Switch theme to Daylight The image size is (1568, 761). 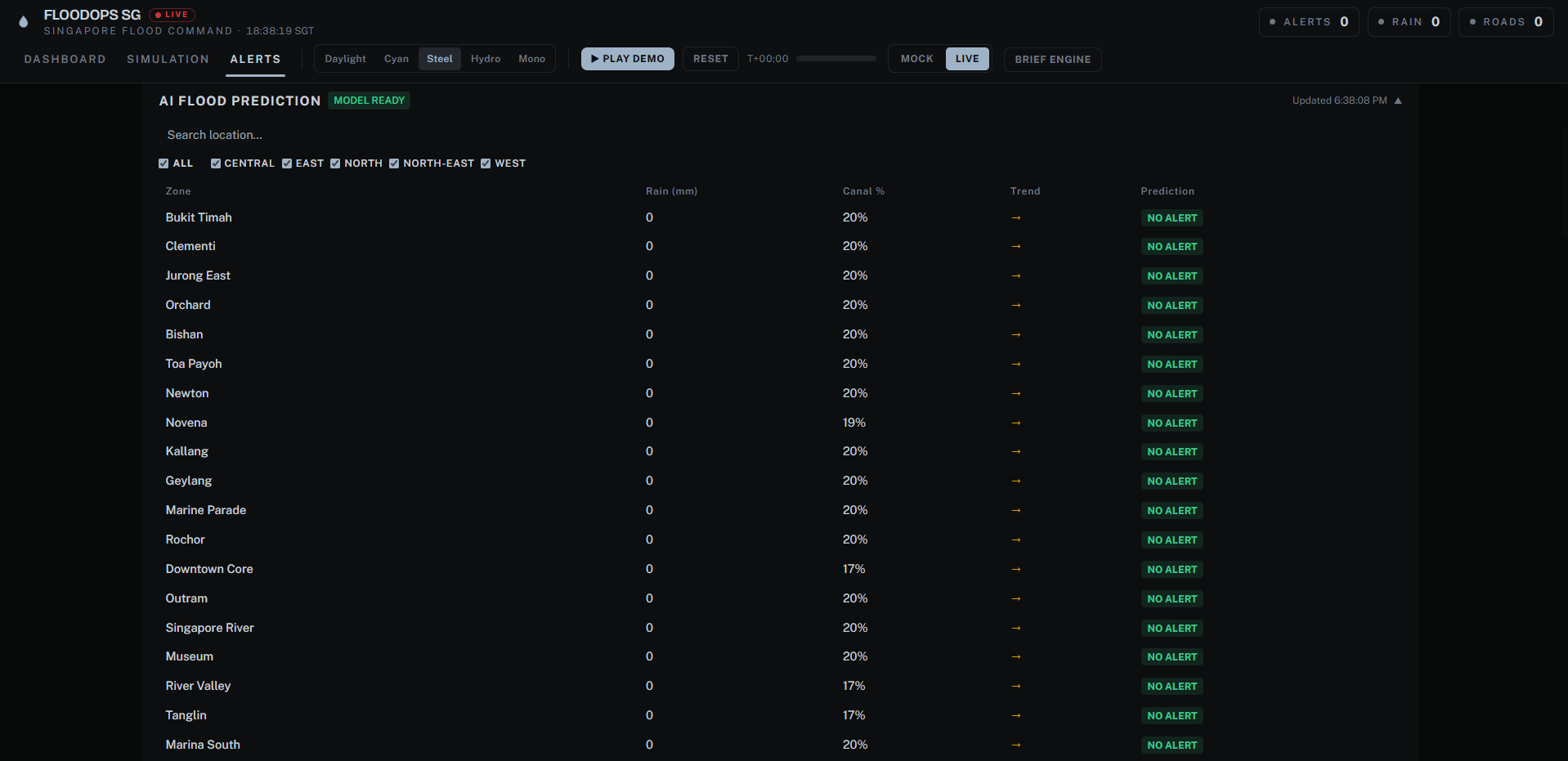345,59
